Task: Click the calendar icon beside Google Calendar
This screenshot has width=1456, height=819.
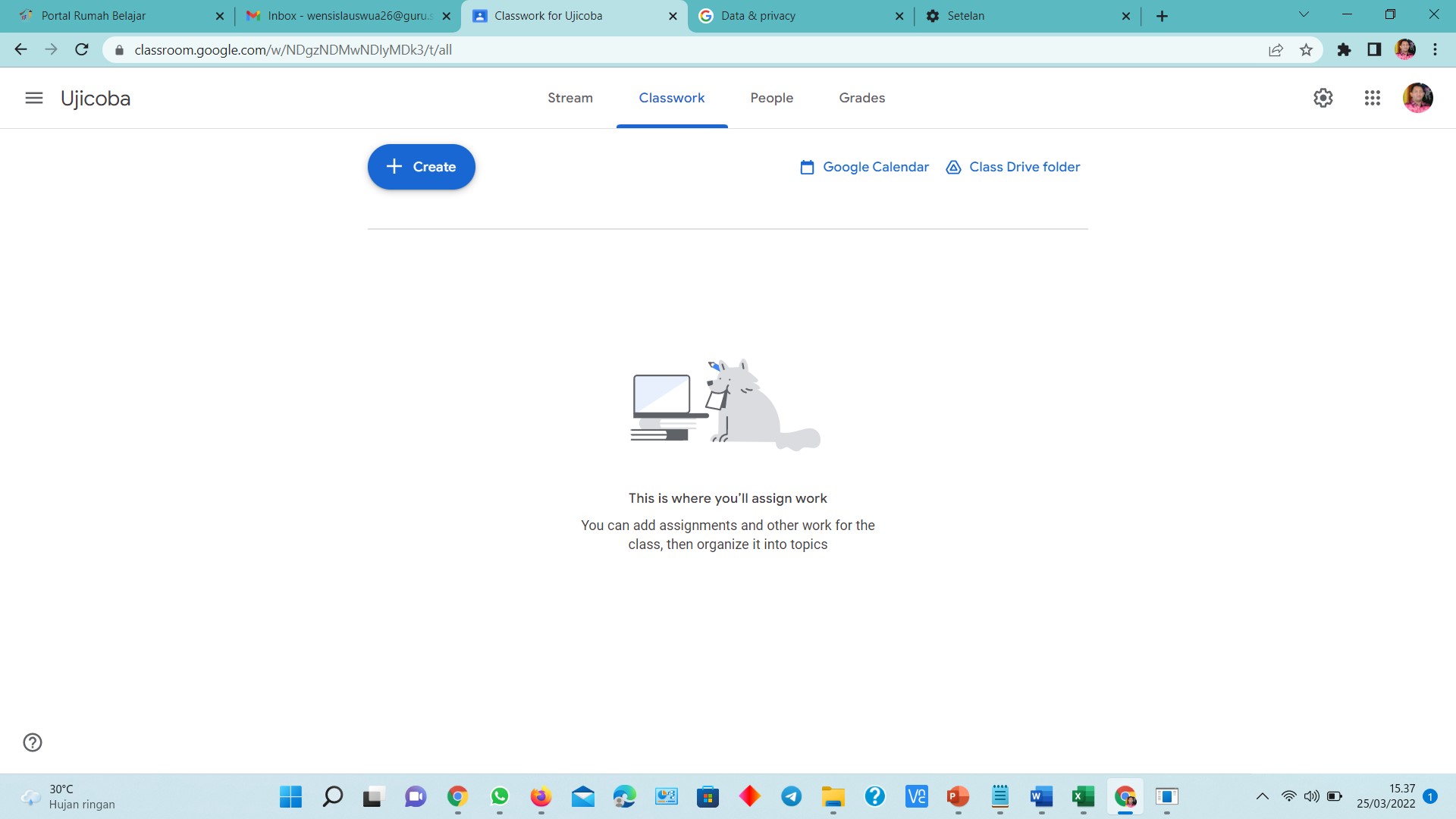Action: click(x=806, y=167)
